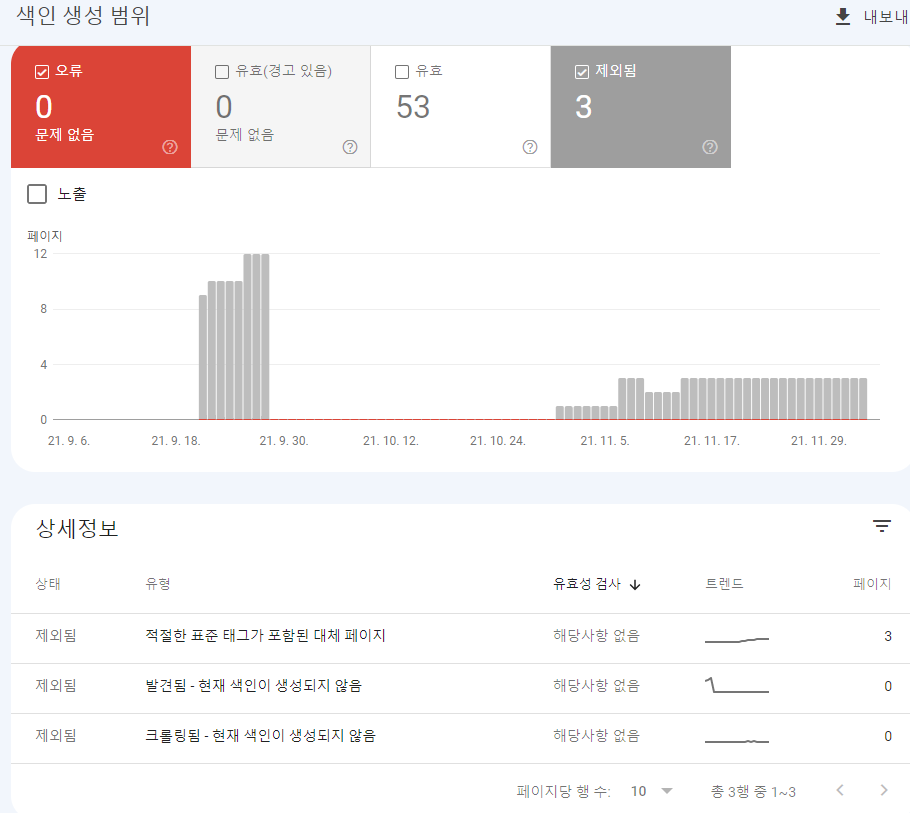The image size is (910, 813).
Task: Enable the 노출 checkbox
Action: (37, 194)
